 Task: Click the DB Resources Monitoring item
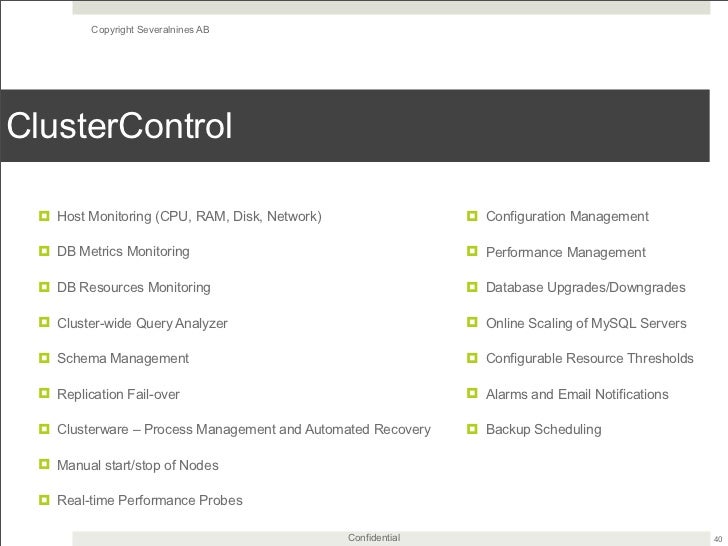coord(133,287)
